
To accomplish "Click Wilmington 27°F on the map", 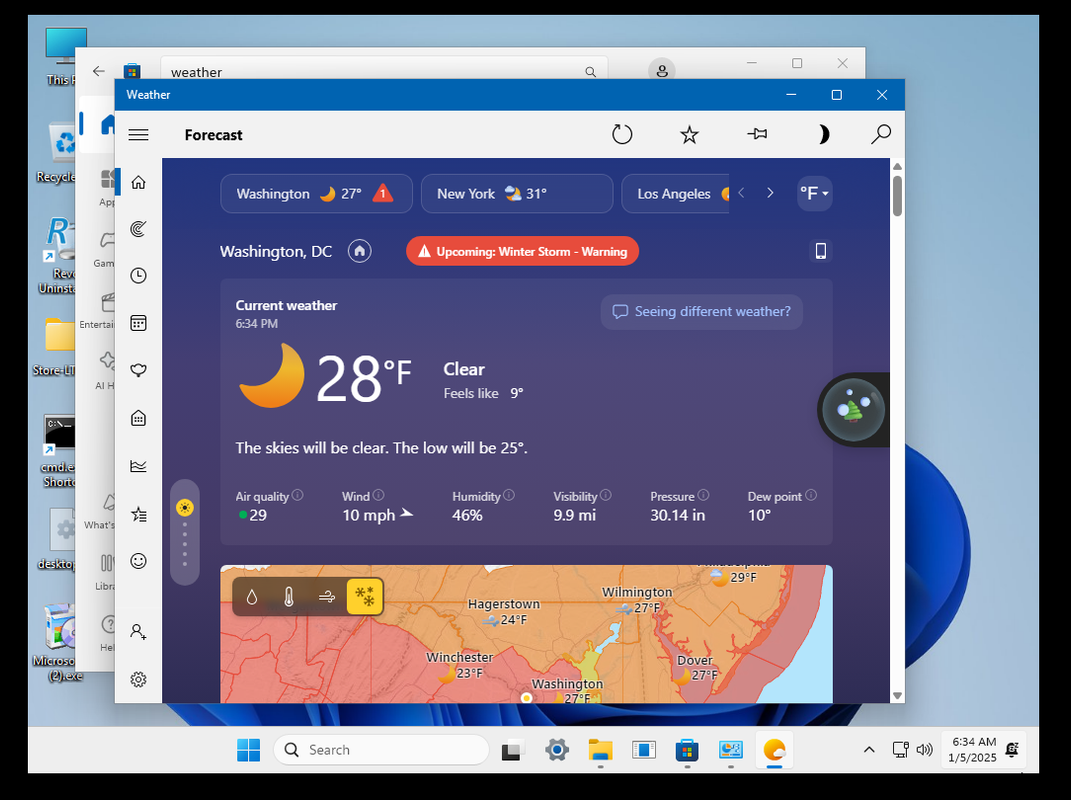I will [637, 600].
